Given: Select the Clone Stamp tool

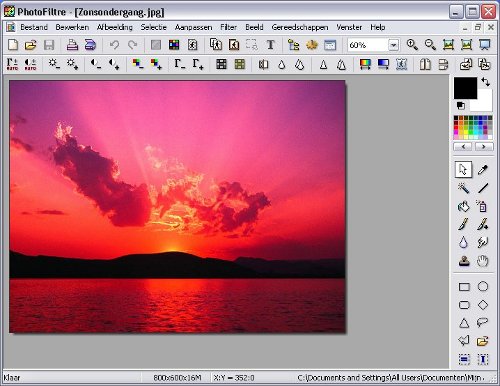Looking at the screenshot, I should (464, 261).
